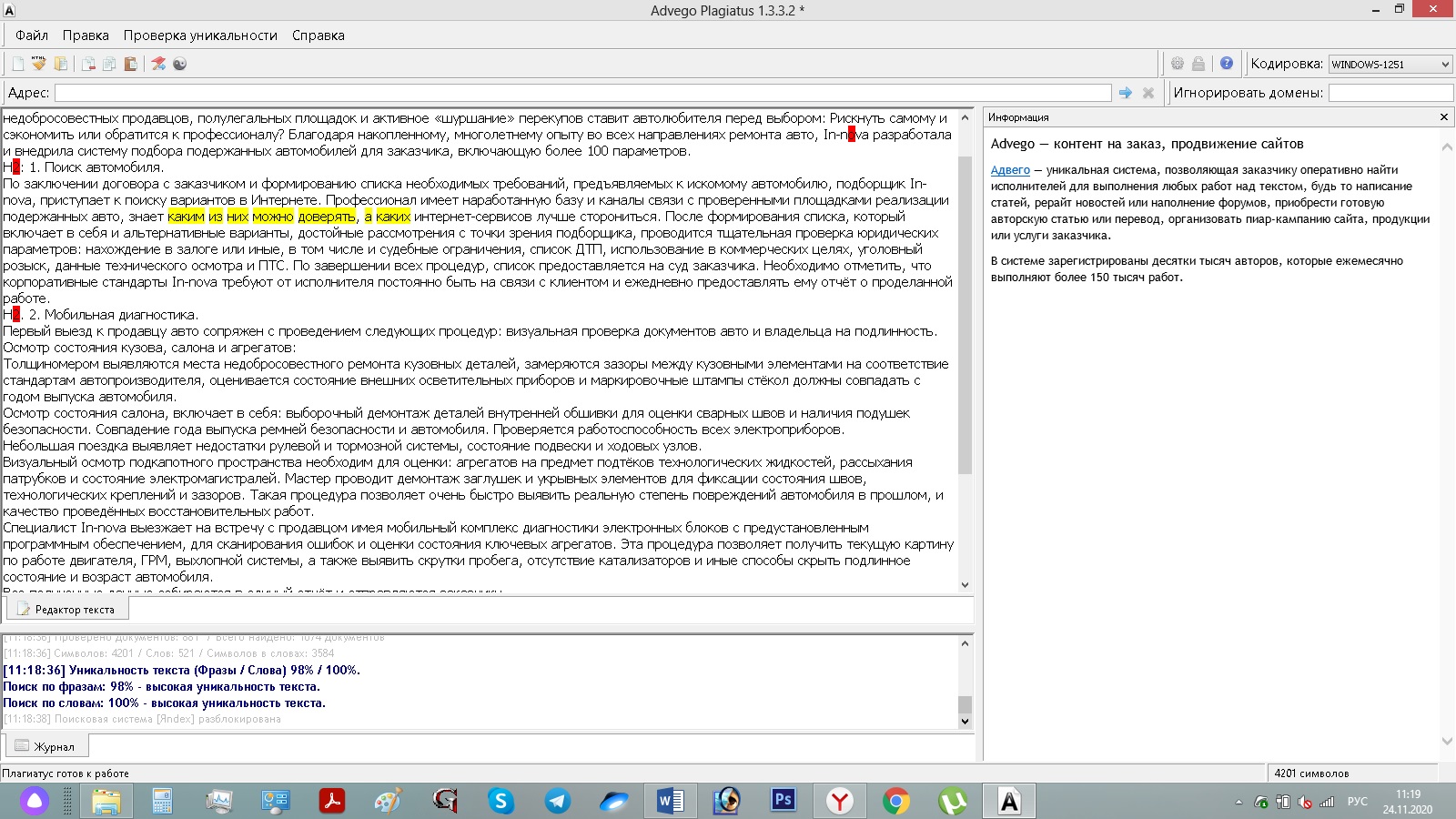Close the Информация panel
1456x819 pixels.
click(1444, 117)
